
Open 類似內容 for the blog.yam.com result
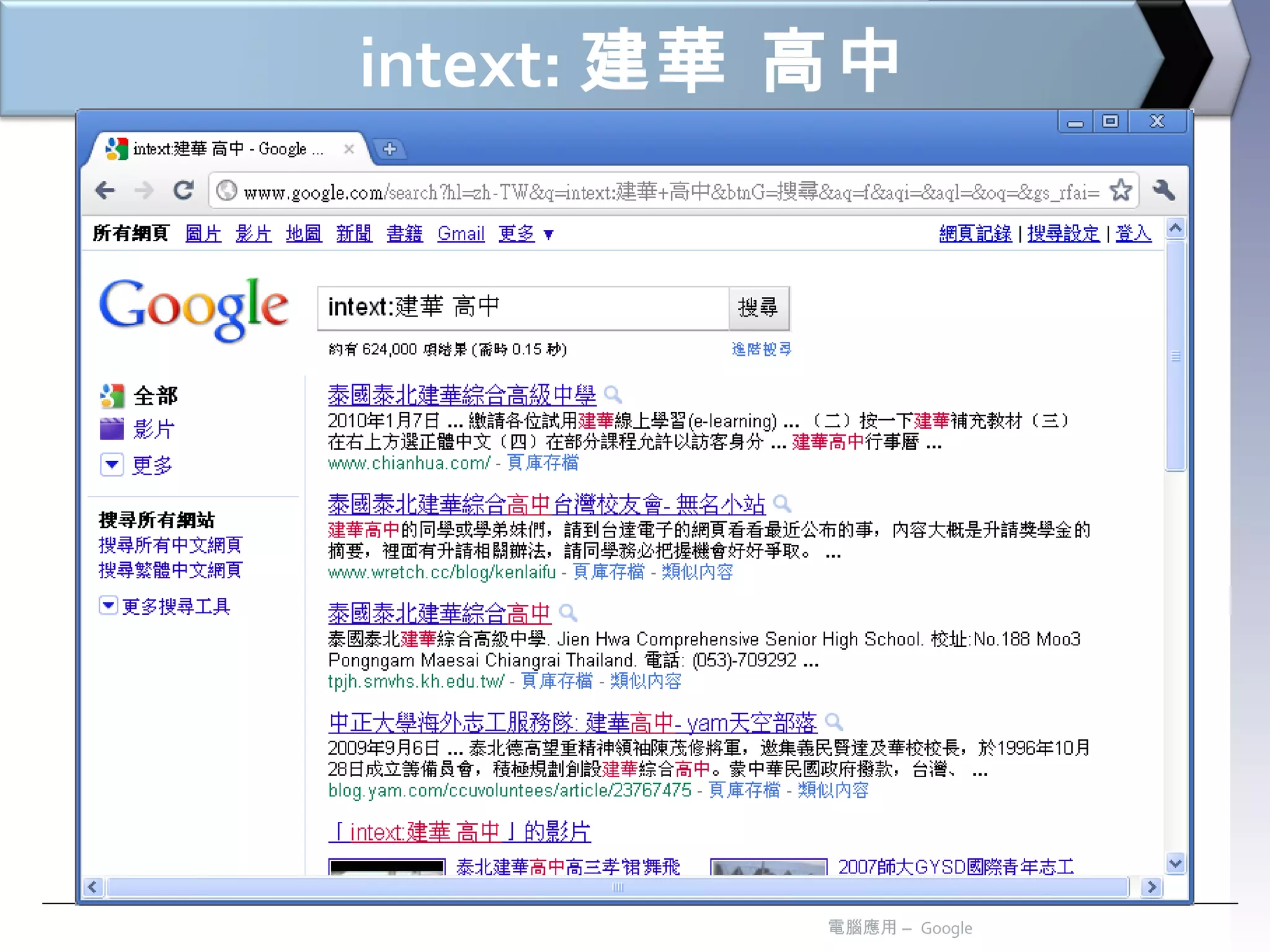(x=833, y=790)
